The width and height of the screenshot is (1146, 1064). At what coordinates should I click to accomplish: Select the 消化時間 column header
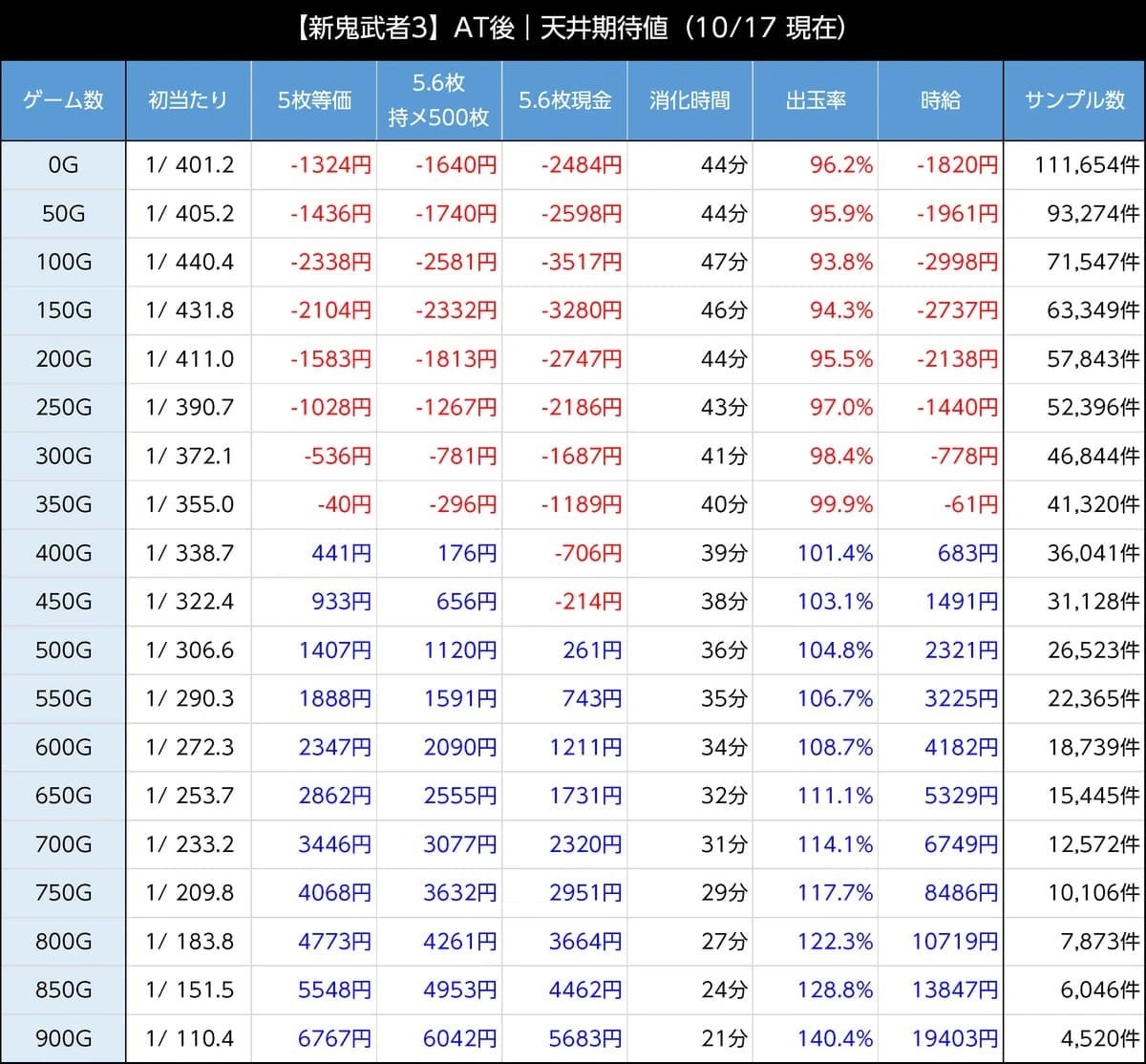point(690,100)
